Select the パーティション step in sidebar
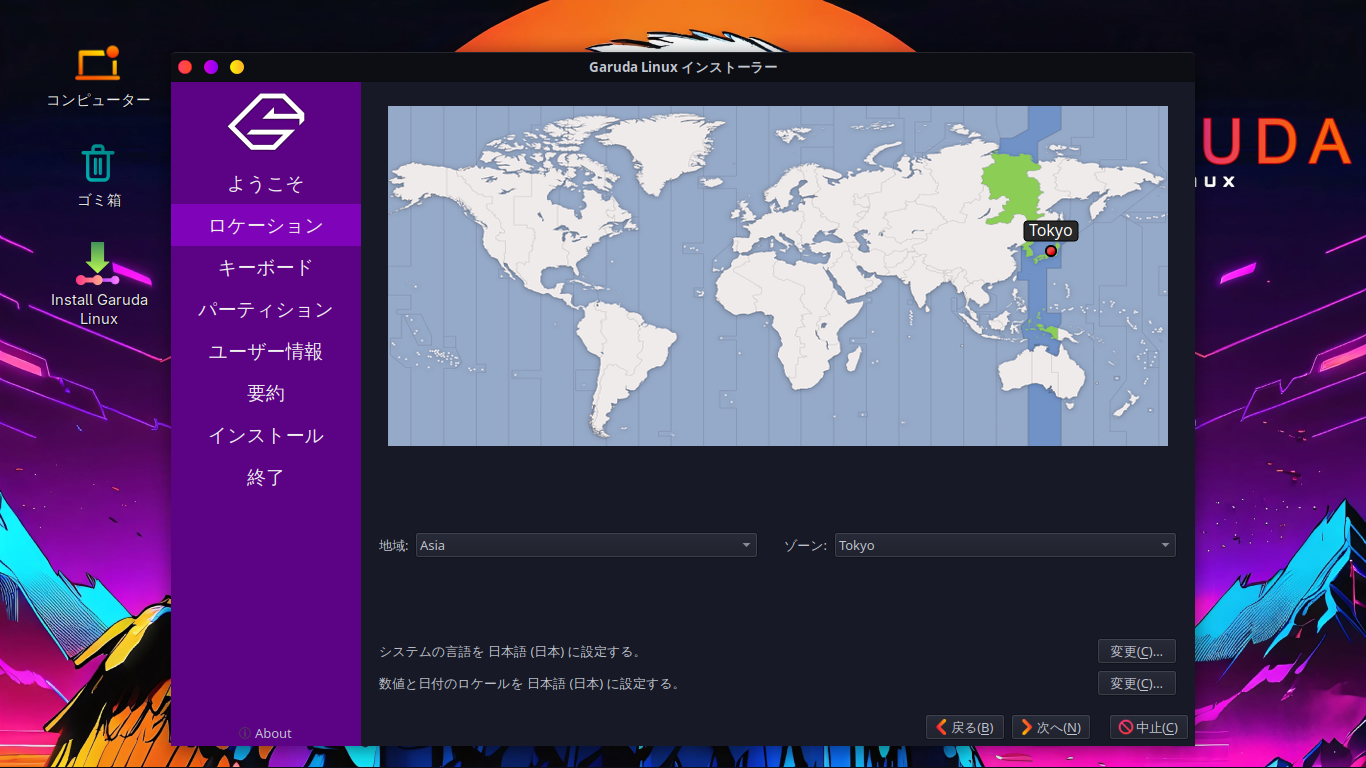The image size is (1366, 768). click(266, 309)
